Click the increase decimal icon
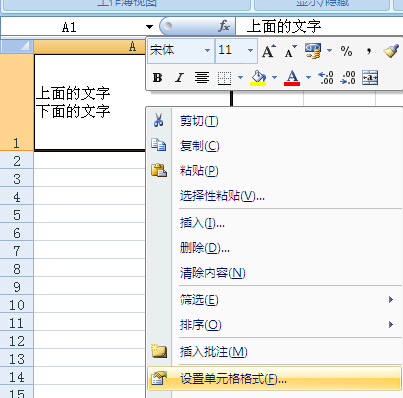This screenshot has height=398, width=403. (x=326, y=78)
